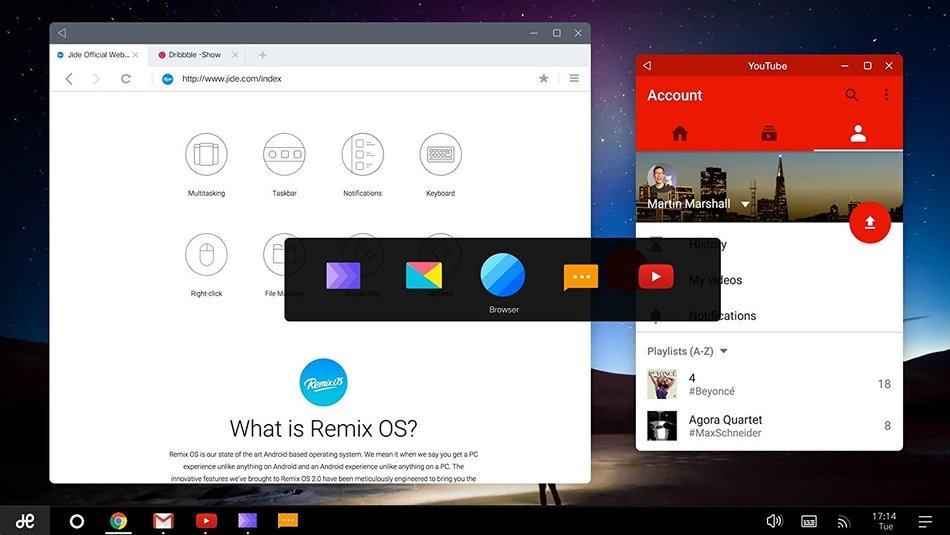Screen dimensions: 950x535
Task: Open YouTube from taskbar
Action: click(206, 521)
